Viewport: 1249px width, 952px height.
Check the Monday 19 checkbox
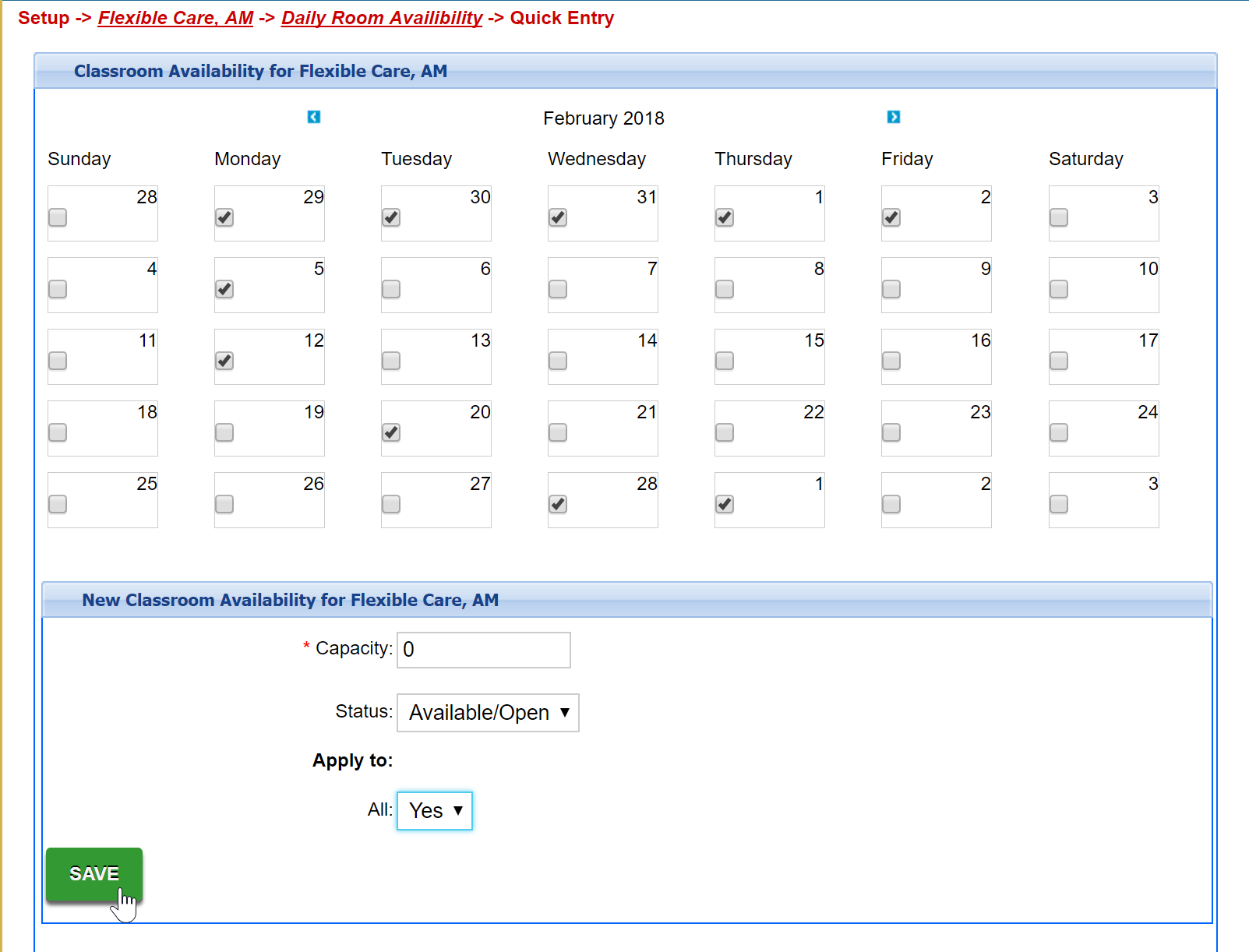[224, 432]
